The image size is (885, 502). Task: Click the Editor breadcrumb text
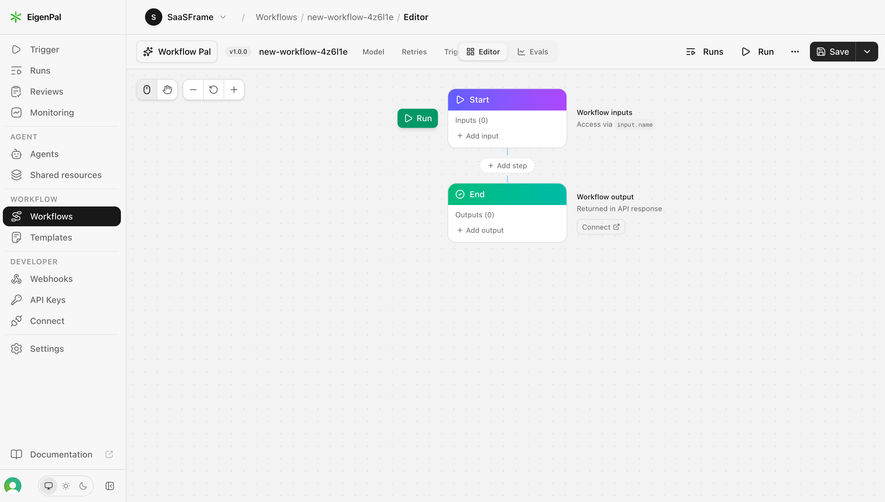click(x=416, y=17)
